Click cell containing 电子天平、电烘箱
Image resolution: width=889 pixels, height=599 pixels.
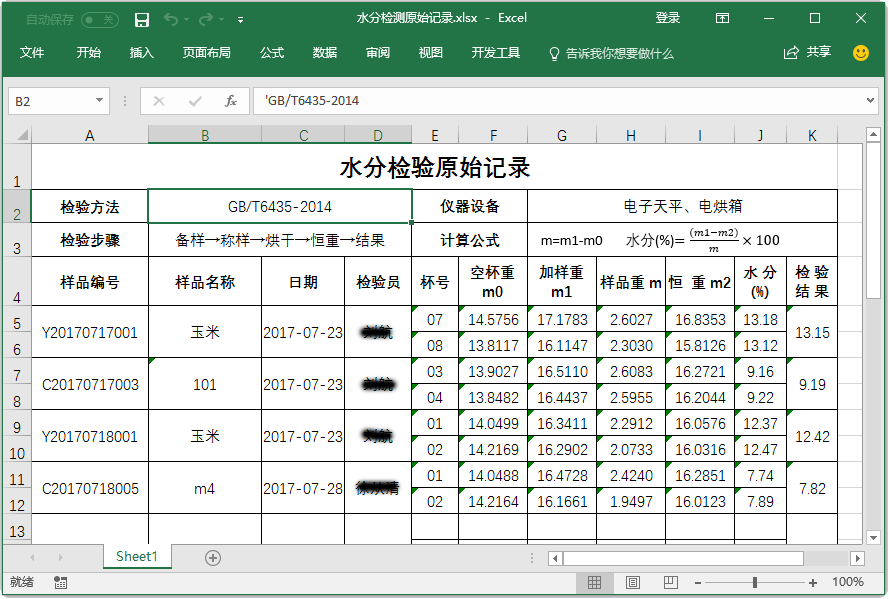[x=682, y=206]
